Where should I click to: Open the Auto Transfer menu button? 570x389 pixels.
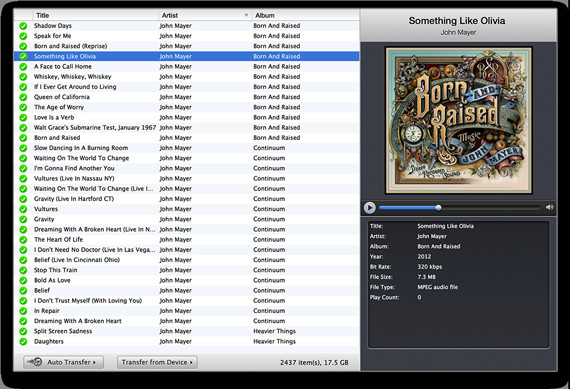pyautogui.click(x=64, y=362)
